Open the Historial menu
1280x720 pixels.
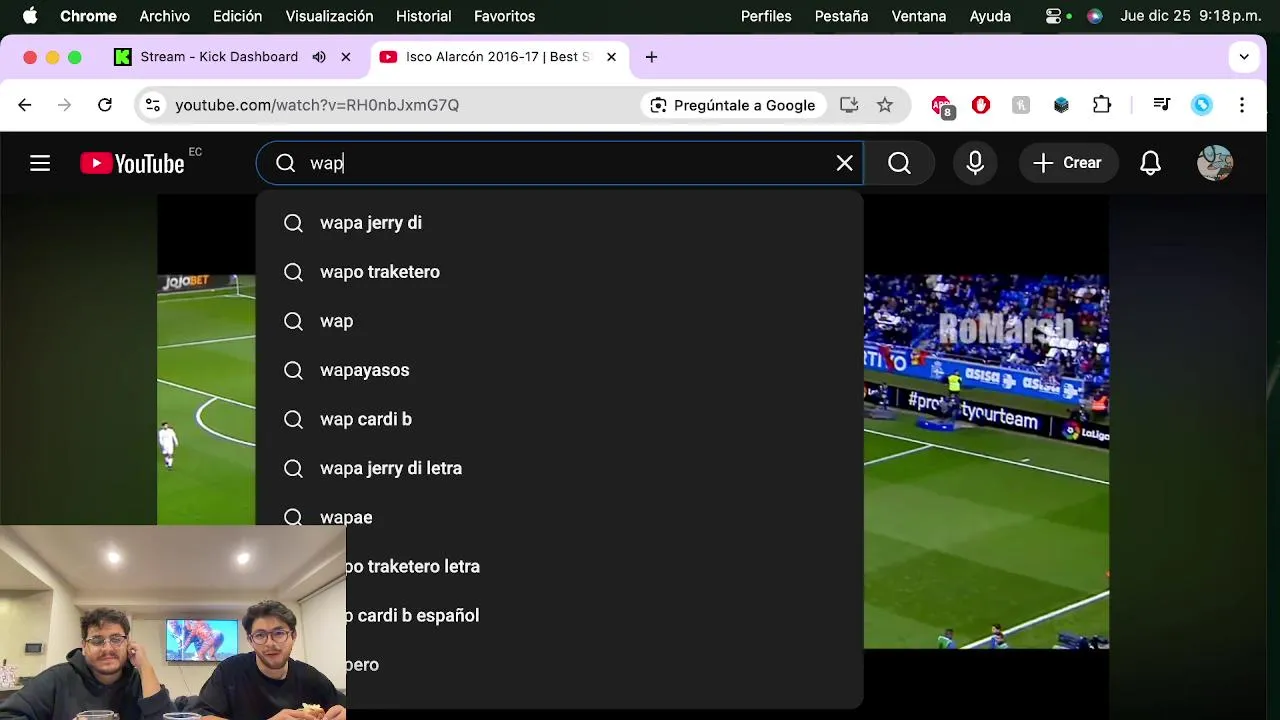(423, 16)
